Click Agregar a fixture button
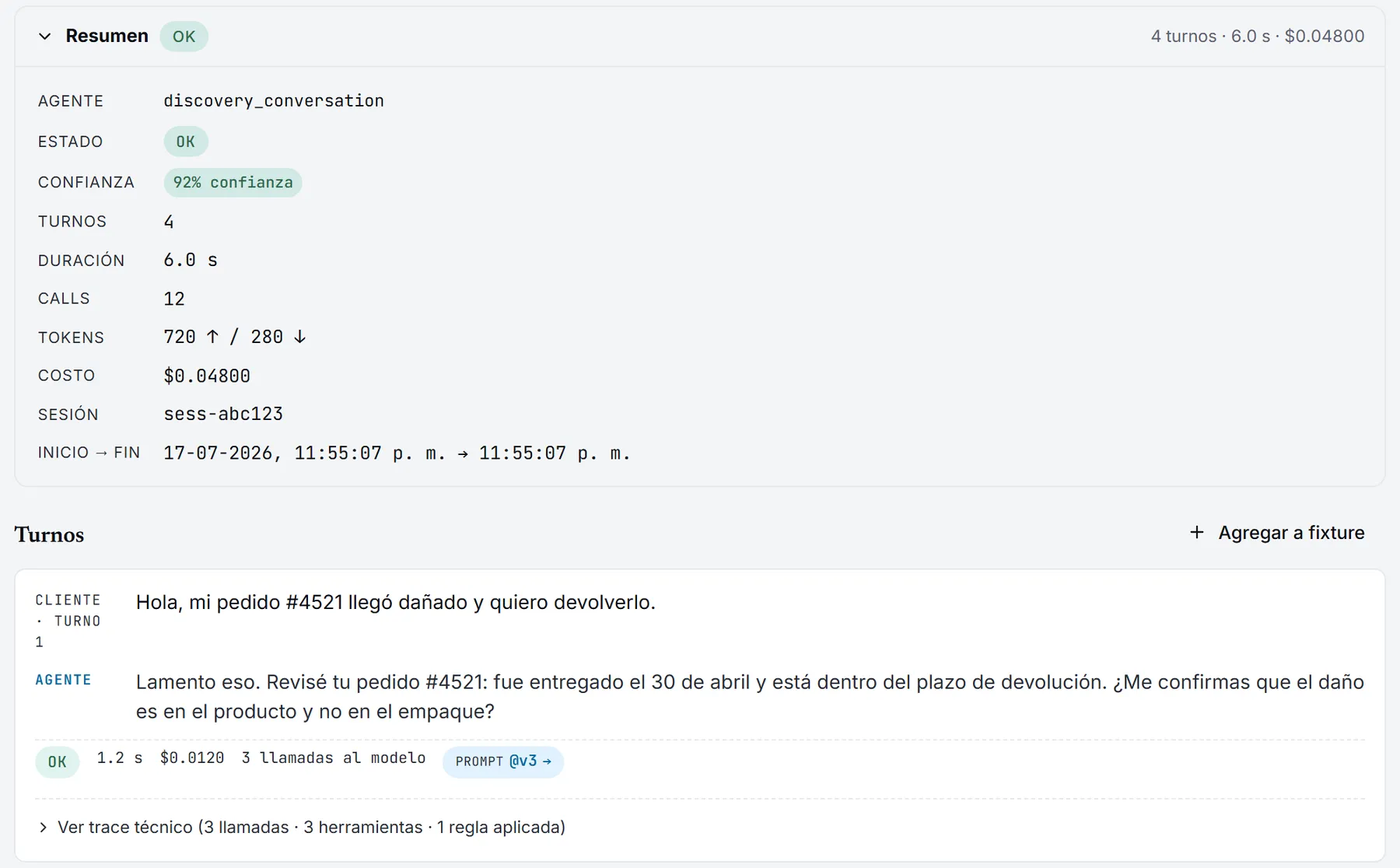 coord(1276,533)
